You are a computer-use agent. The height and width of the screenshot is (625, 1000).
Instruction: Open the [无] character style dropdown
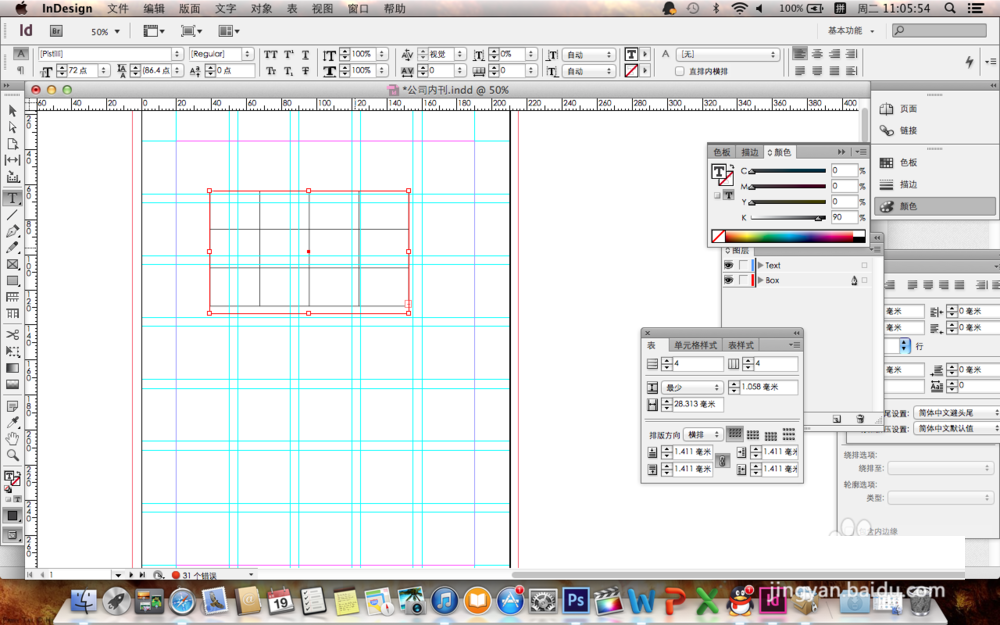point(728,55)
